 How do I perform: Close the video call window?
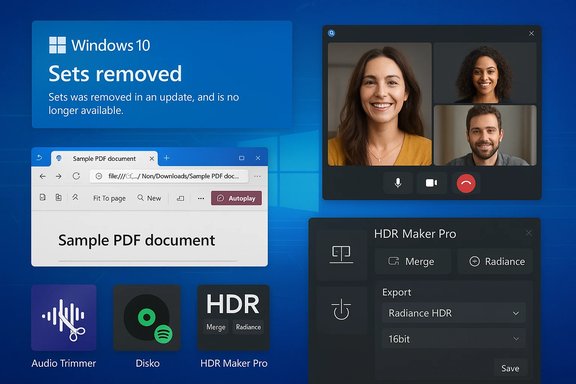tap(531, 33)
